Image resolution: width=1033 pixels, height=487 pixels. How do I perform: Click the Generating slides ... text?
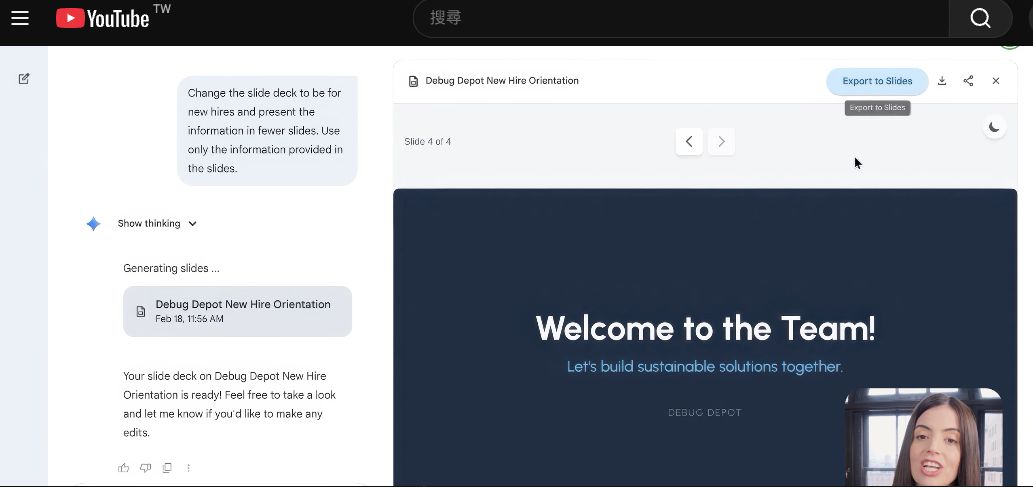pos(171,268)
